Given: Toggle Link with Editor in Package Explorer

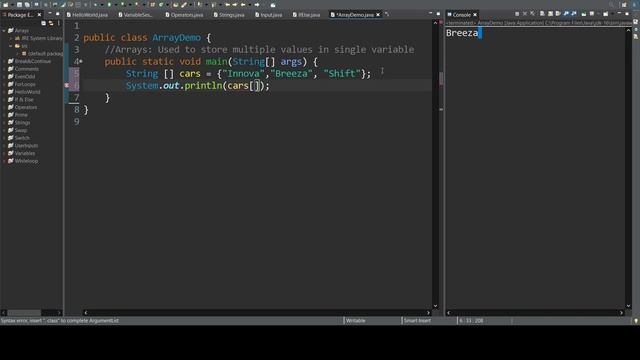Looking at the screenshot, I should point(51,23).
